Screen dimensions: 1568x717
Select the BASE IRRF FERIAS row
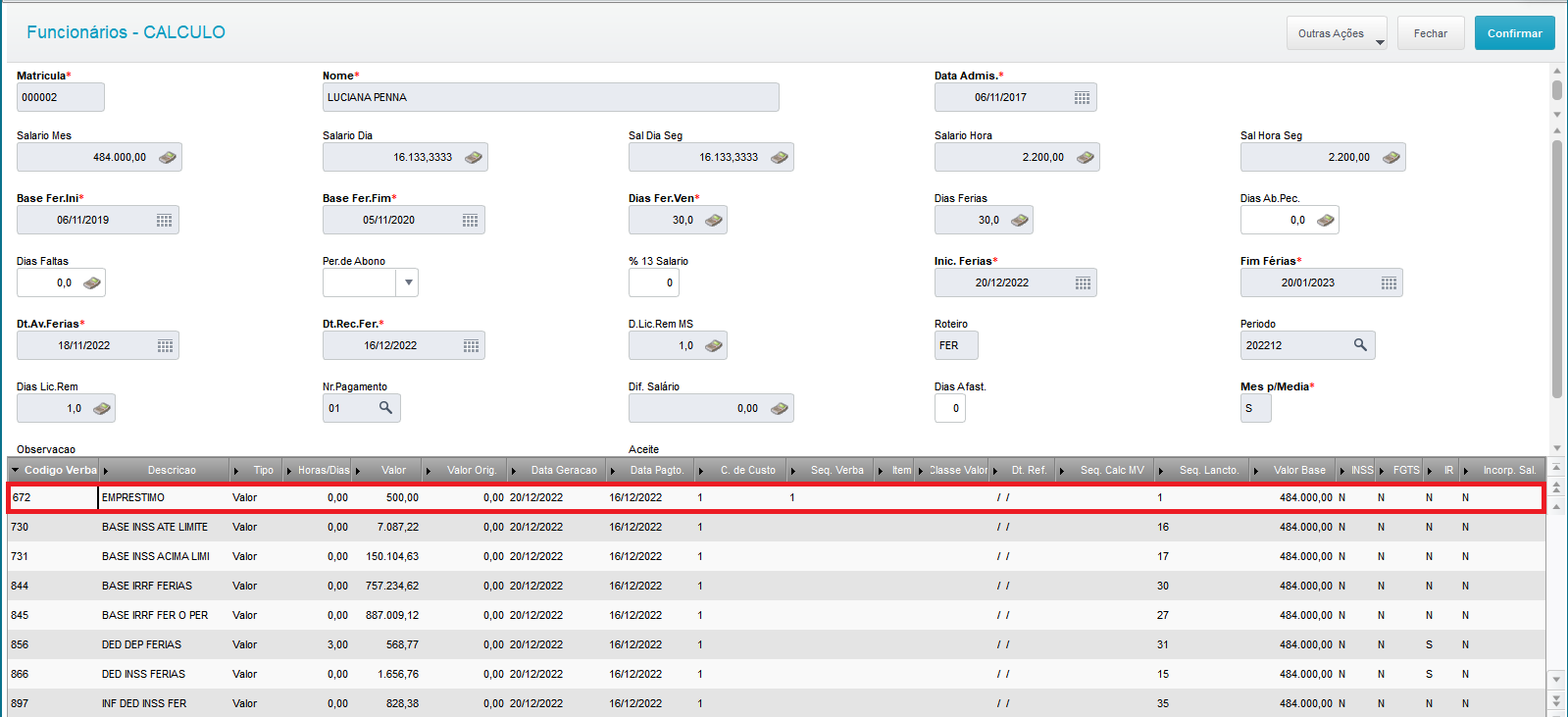tap(777, 586)
